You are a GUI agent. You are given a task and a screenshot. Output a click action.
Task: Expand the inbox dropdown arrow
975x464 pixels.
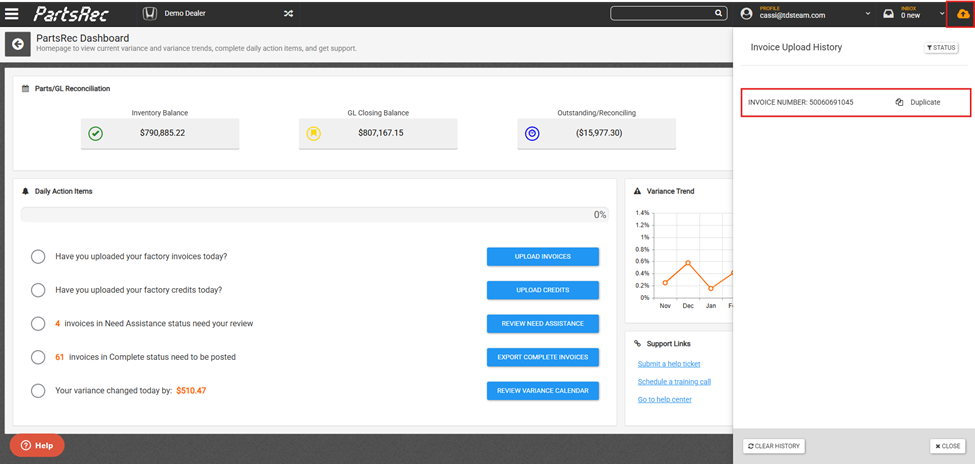[943, 14]
